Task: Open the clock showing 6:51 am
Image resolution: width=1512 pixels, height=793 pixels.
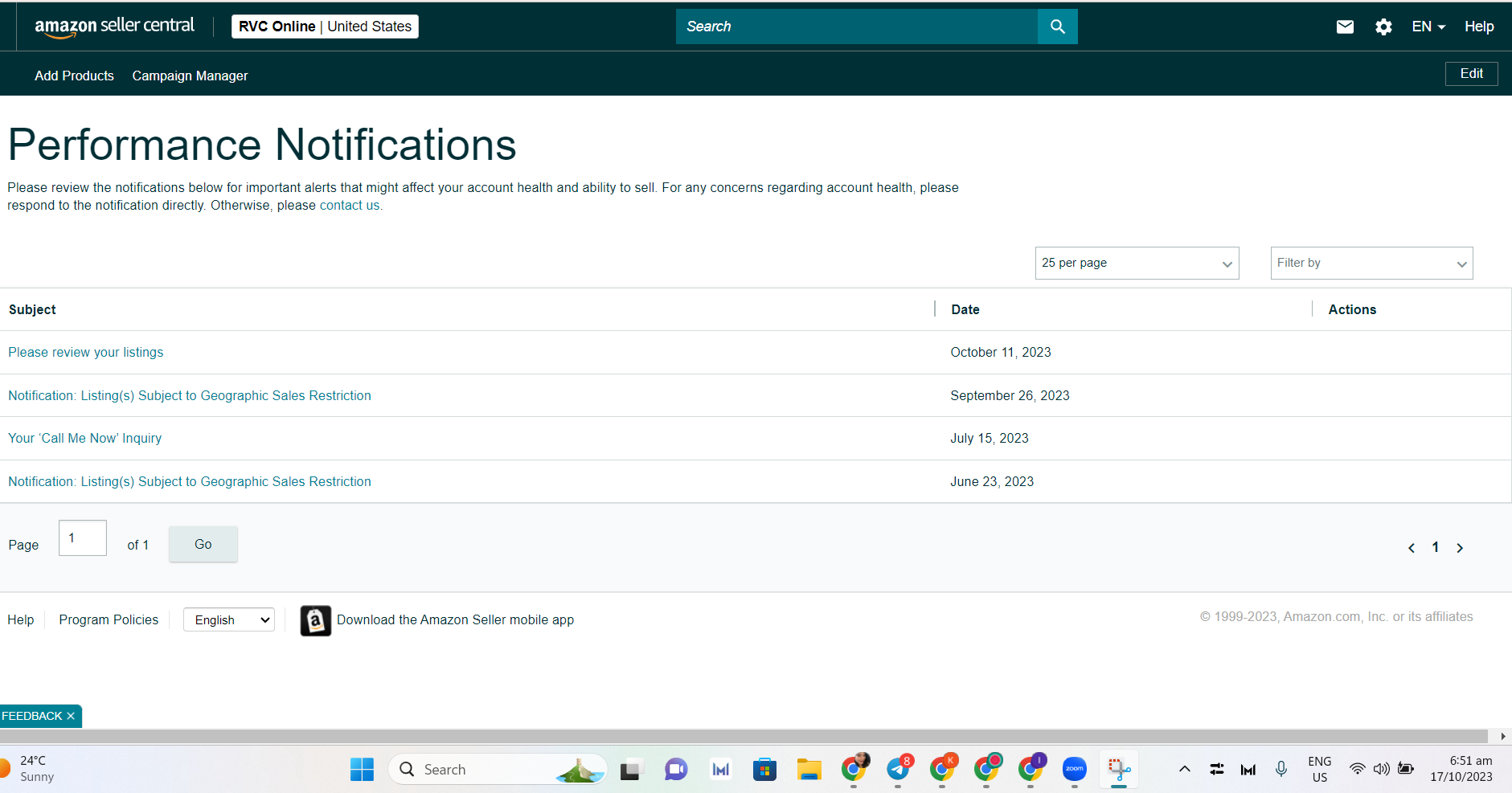Action: point(1461,769)
